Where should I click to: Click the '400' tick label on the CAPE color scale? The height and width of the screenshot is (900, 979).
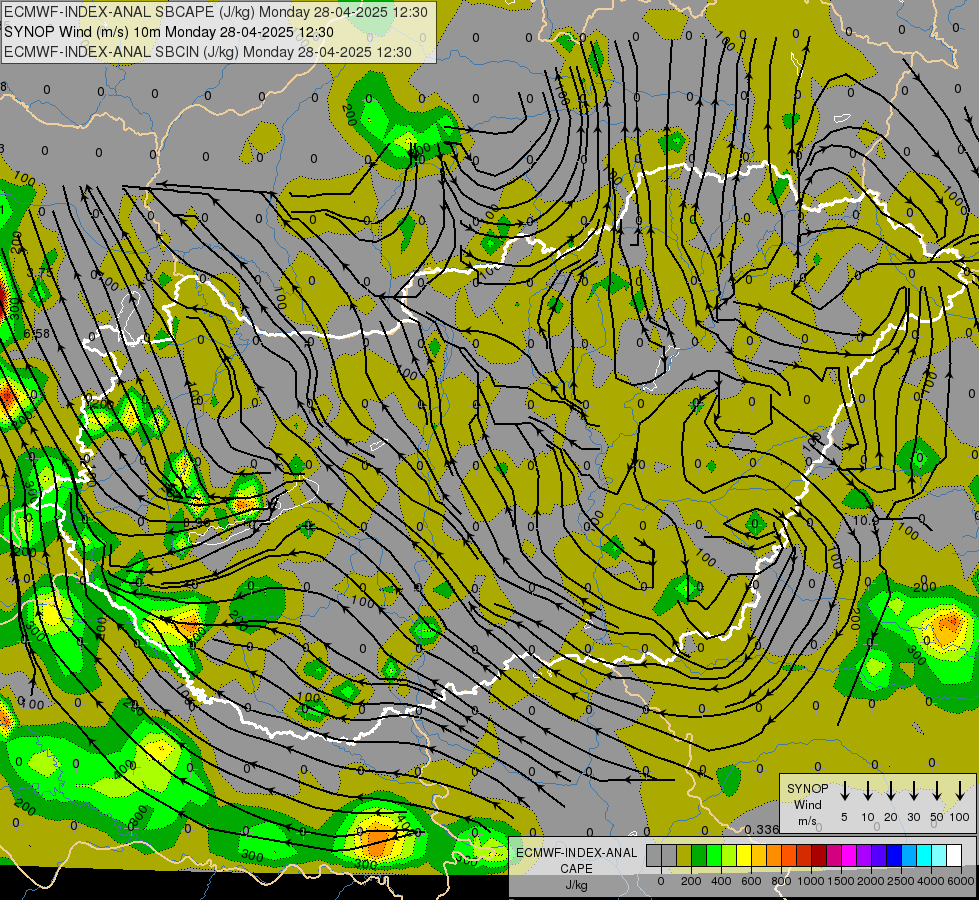[x=721, y=881]
